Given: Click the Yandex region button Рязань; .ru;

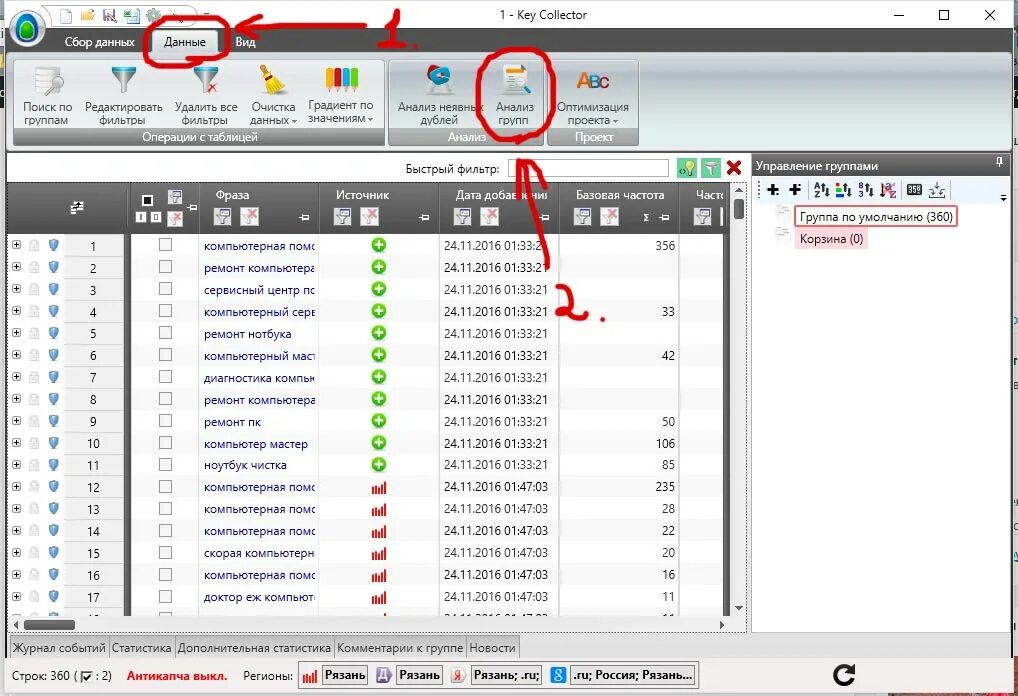Looking at the screenshot, I should [506, 675].
